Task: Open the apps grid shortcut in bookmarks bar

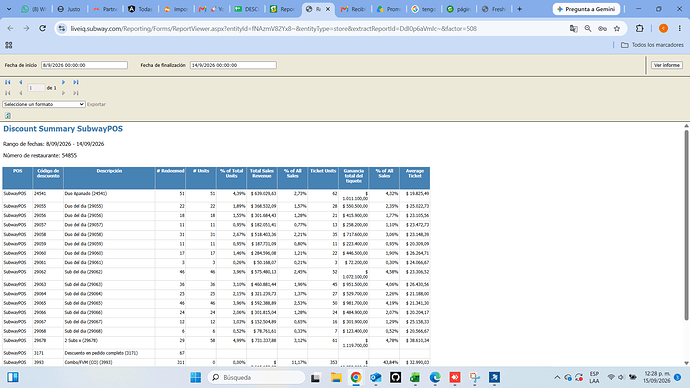Action: pyautogui.click(x=8, y=45)
